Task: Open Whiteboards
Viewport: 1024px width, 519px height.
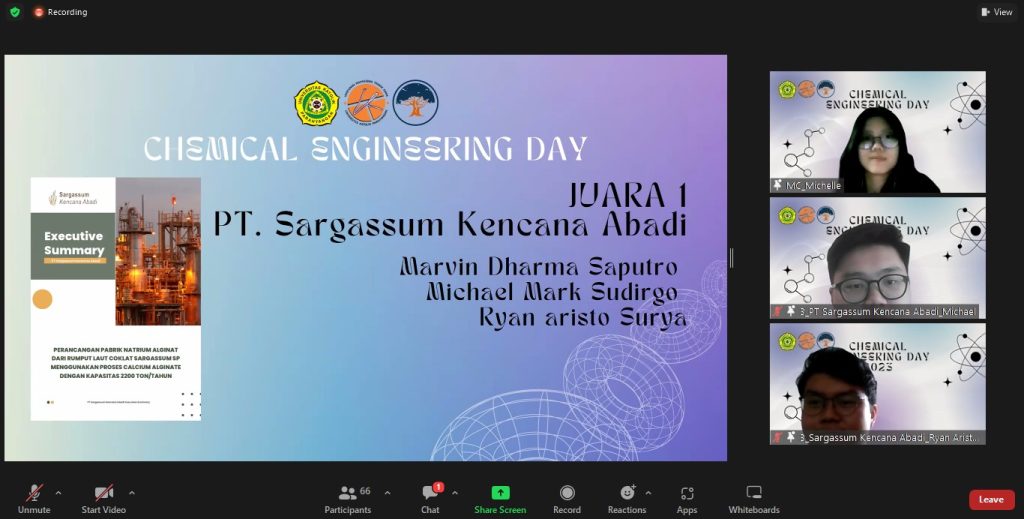Action: pos(754,497)
